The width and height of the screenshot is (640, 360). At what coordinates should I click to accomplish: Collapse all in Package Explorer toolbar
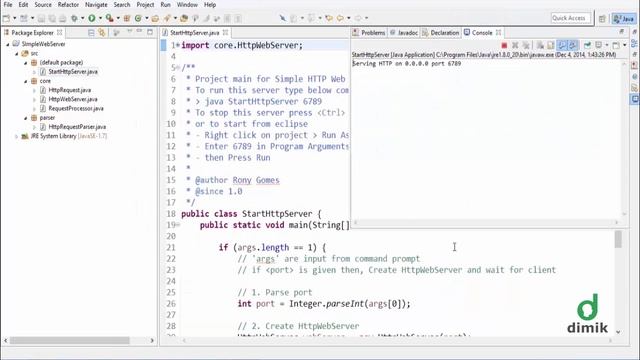coord(91,33)
